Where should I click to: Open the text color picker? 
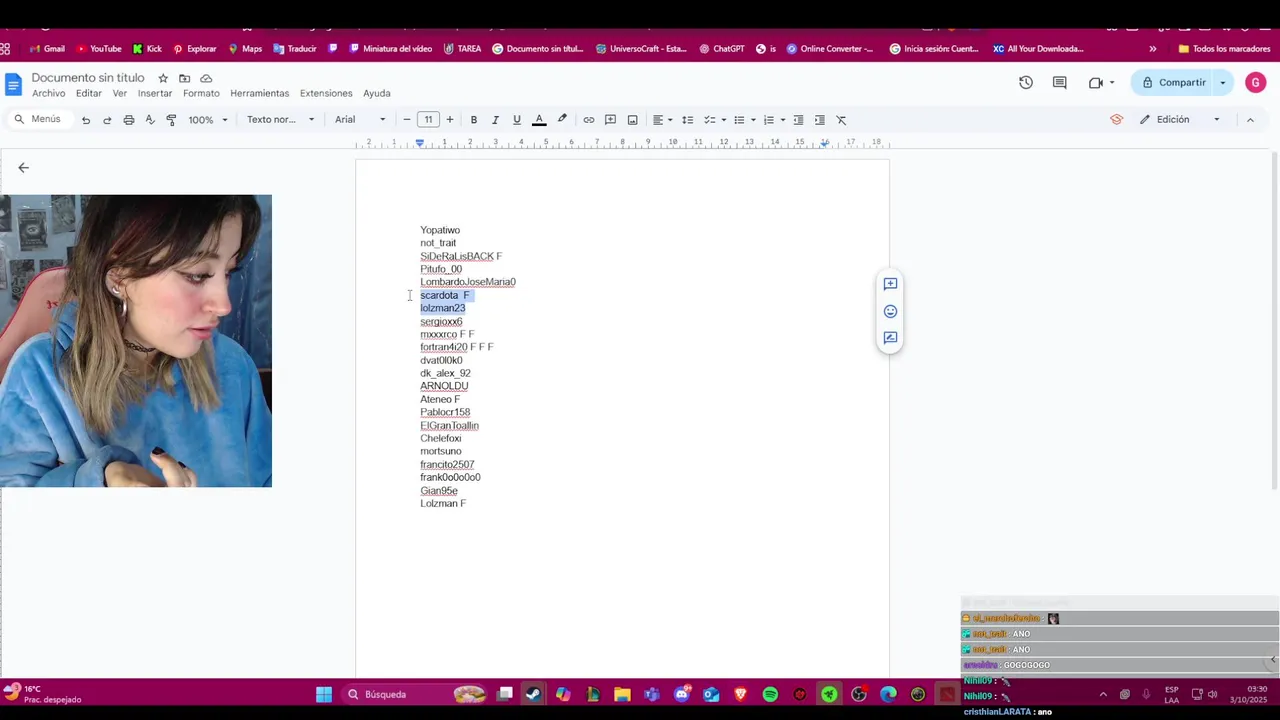tap(539, 120)
